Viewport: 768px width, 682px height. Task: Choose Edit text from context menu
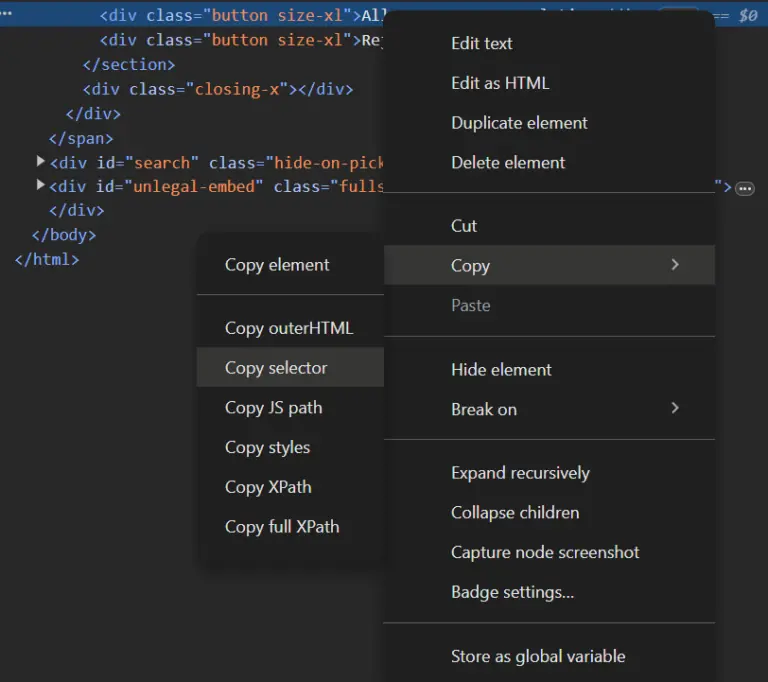coord(549,44)
